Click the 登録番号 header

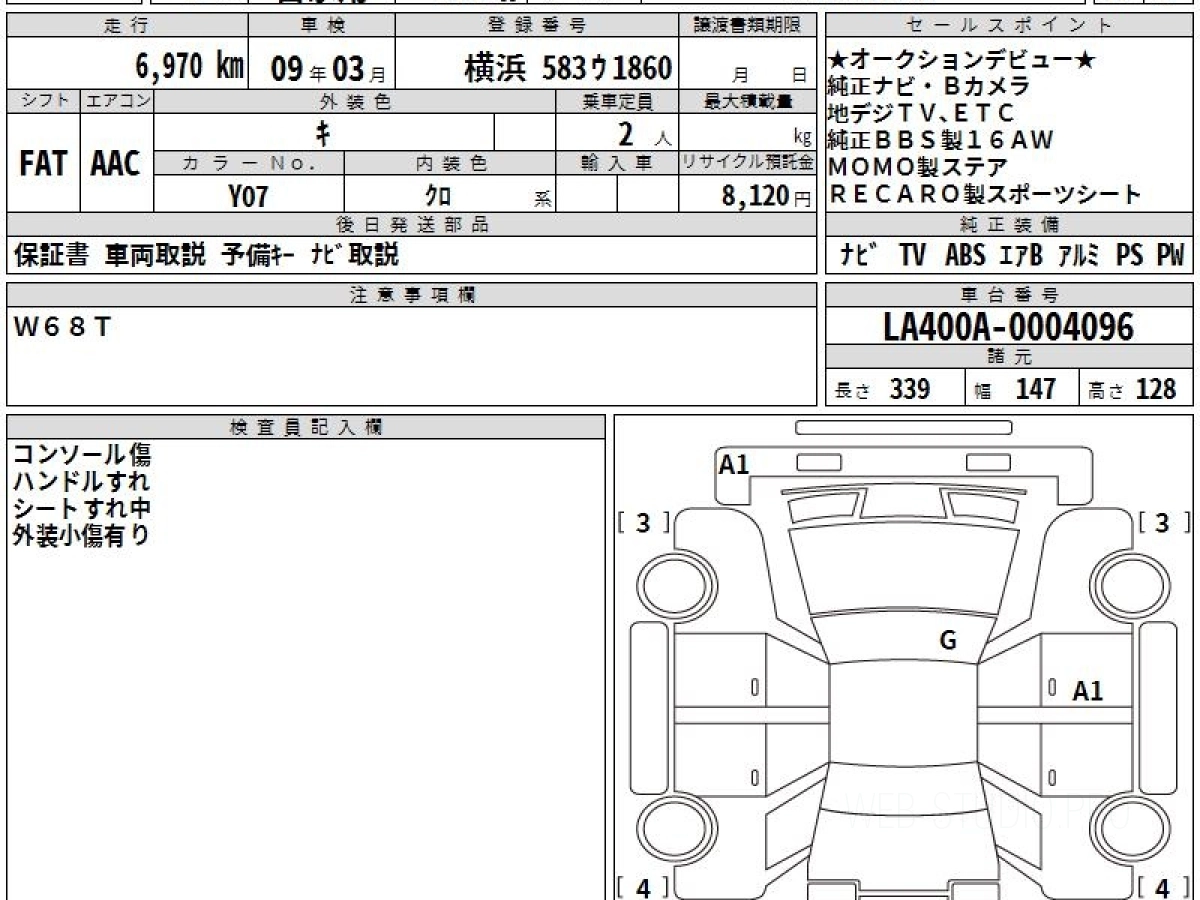[x=538, y=26]
